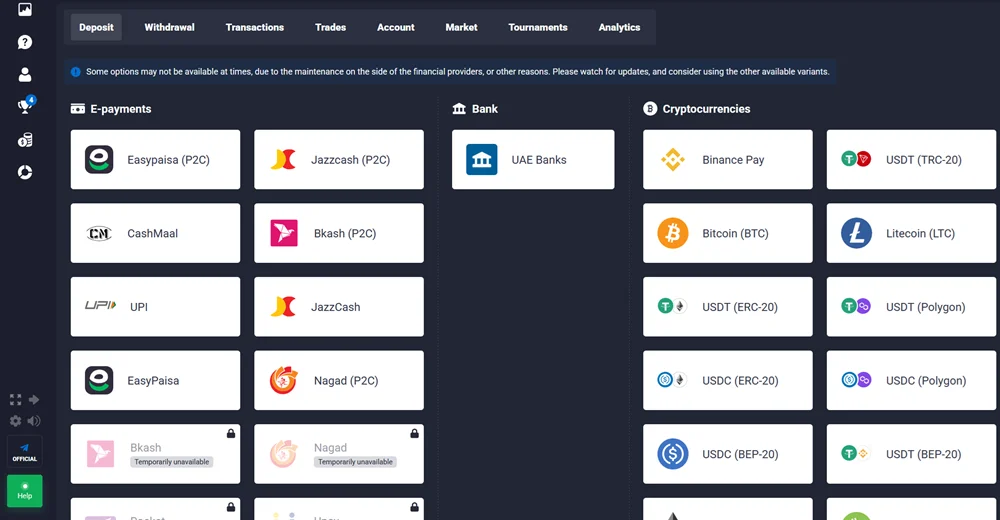Select USDT (BEP-20) cryptocurrency
1000x520 pixels.
coord(911,454)
